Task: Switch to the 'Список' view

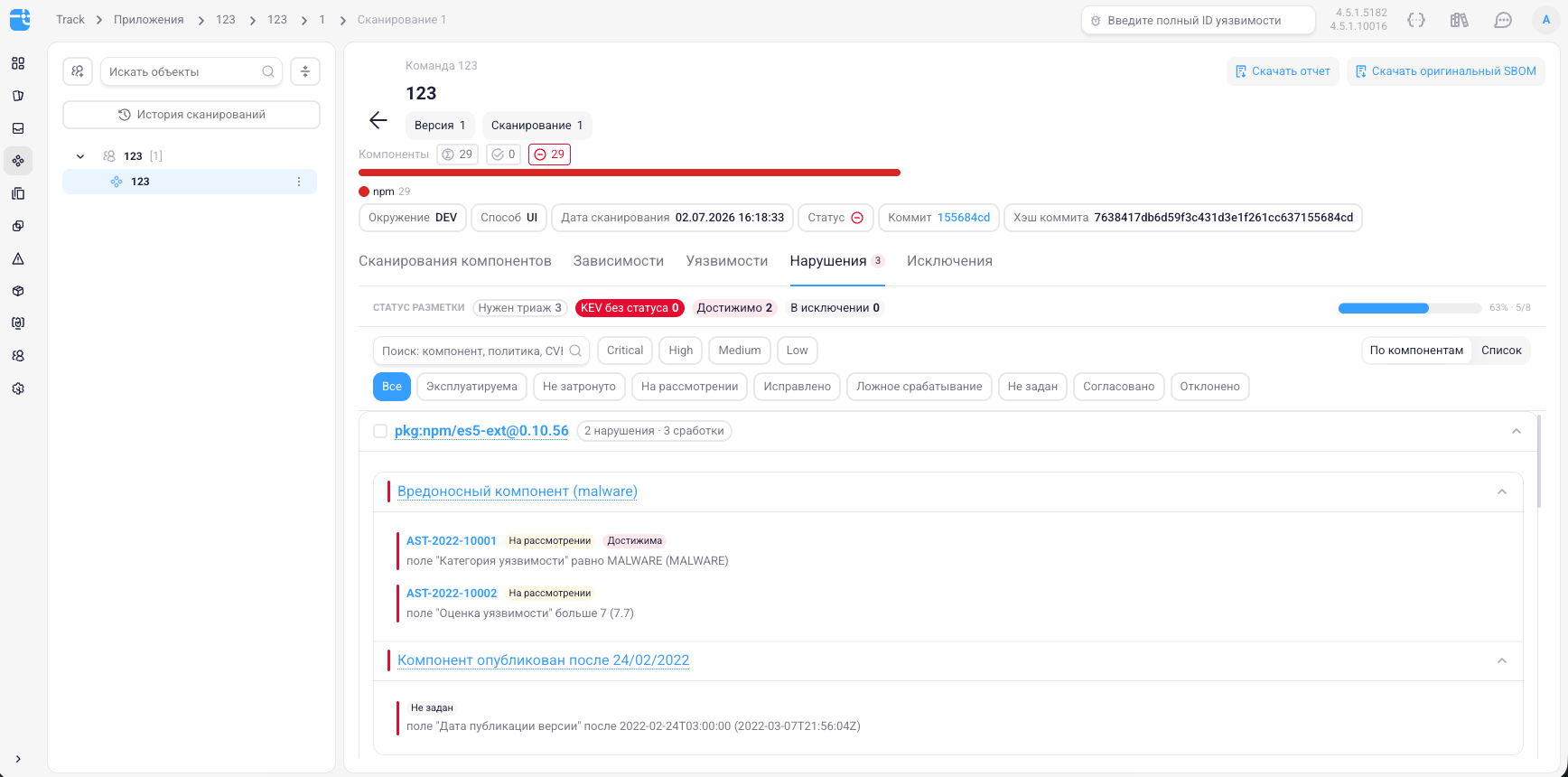Action: coord(1501,351)
